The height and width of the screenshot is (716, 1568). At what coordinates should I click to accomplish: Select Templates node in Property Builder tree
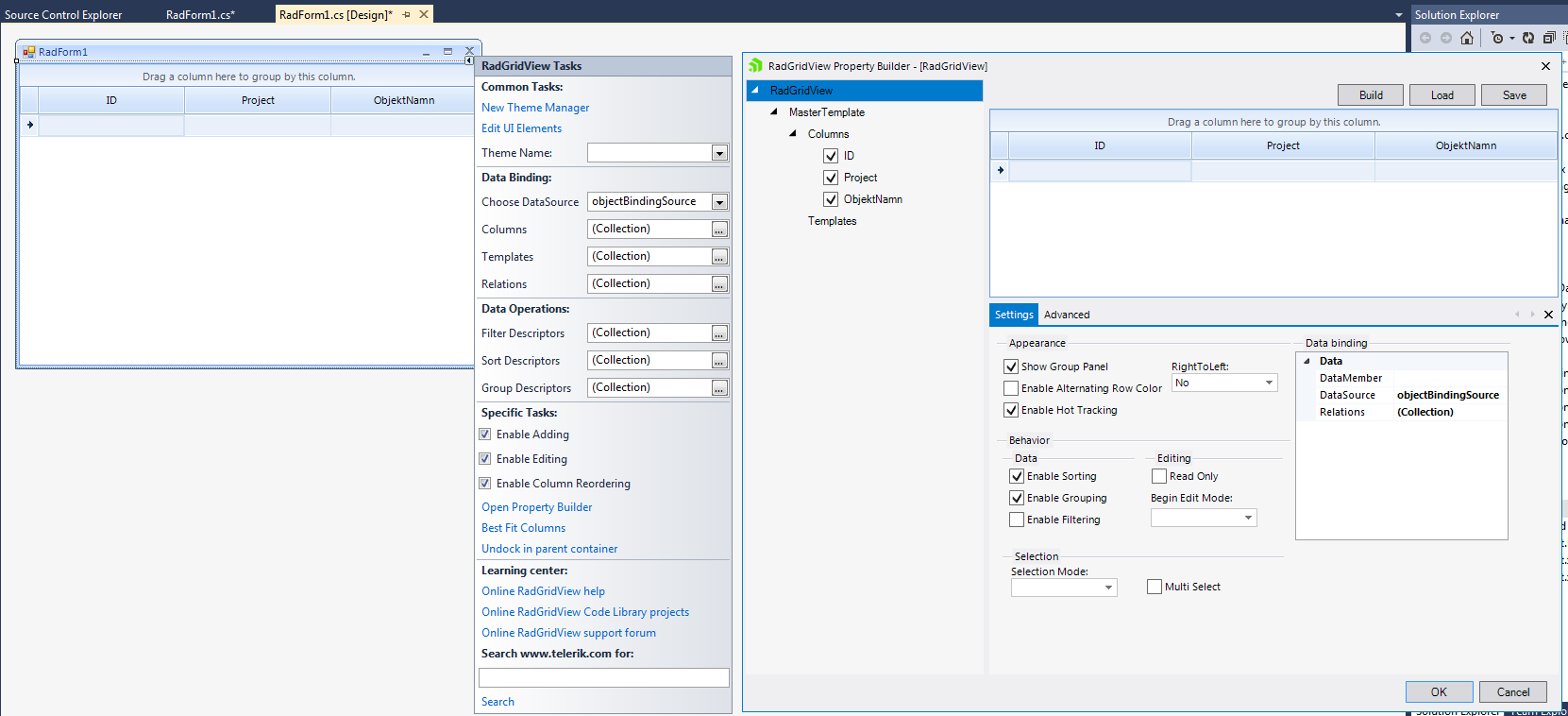[833, 221]
